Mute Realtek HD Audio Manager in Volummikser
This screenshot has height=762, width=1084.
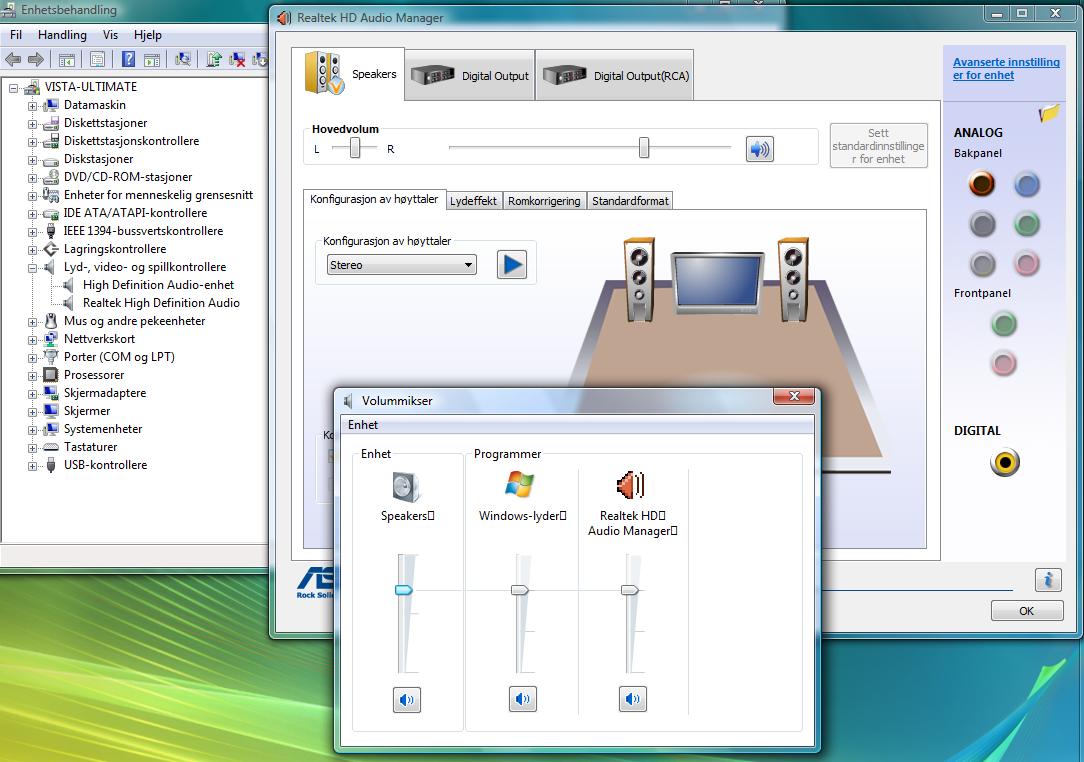633,699
